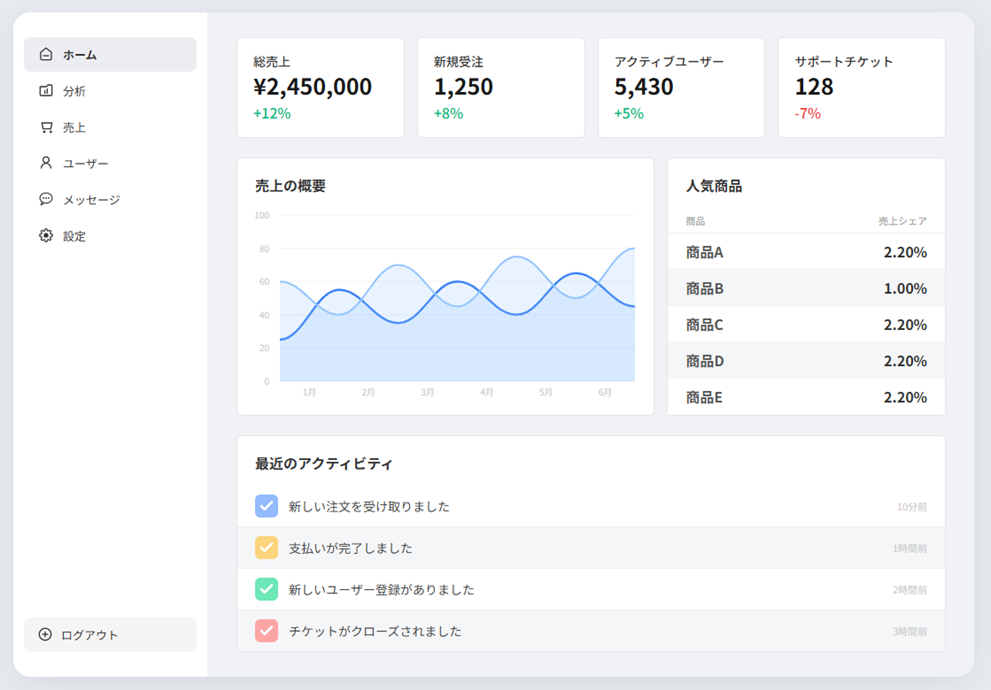Screen dimensions: 991x690
Task: Click the チケットがクローズされました activity text
Action: (x=375, y=631)
